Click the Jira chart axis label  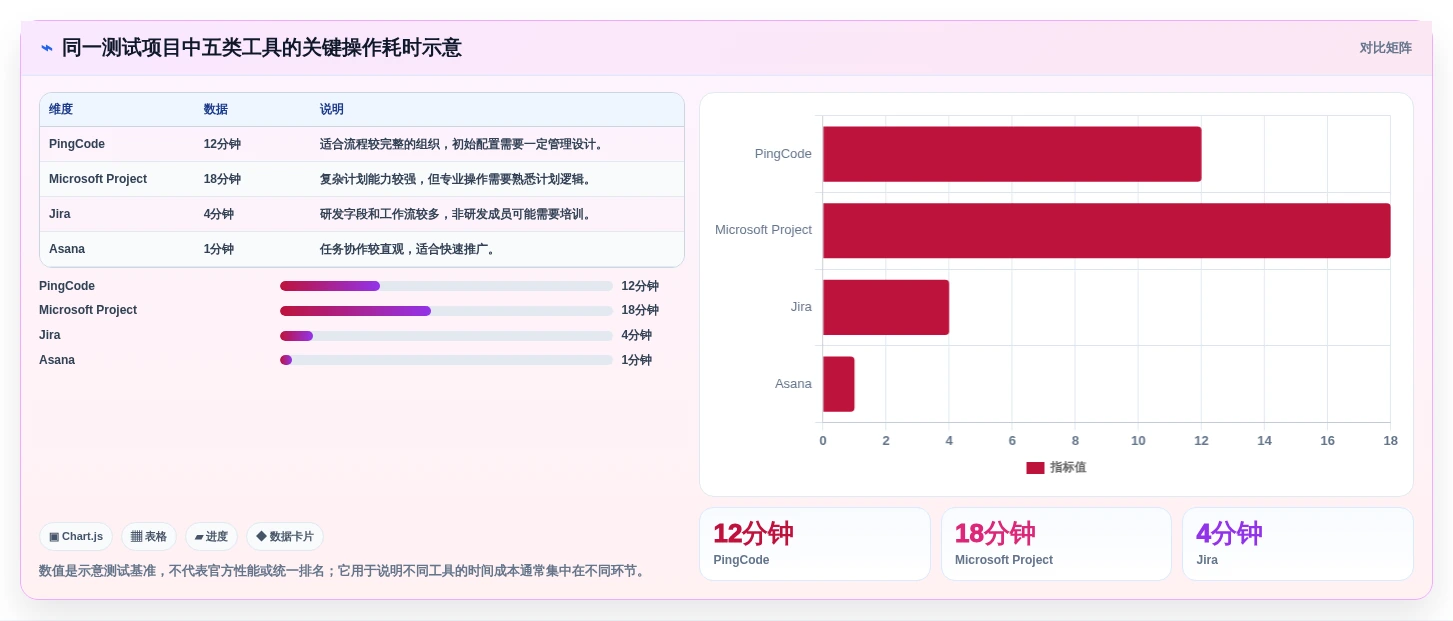point(801,307)
